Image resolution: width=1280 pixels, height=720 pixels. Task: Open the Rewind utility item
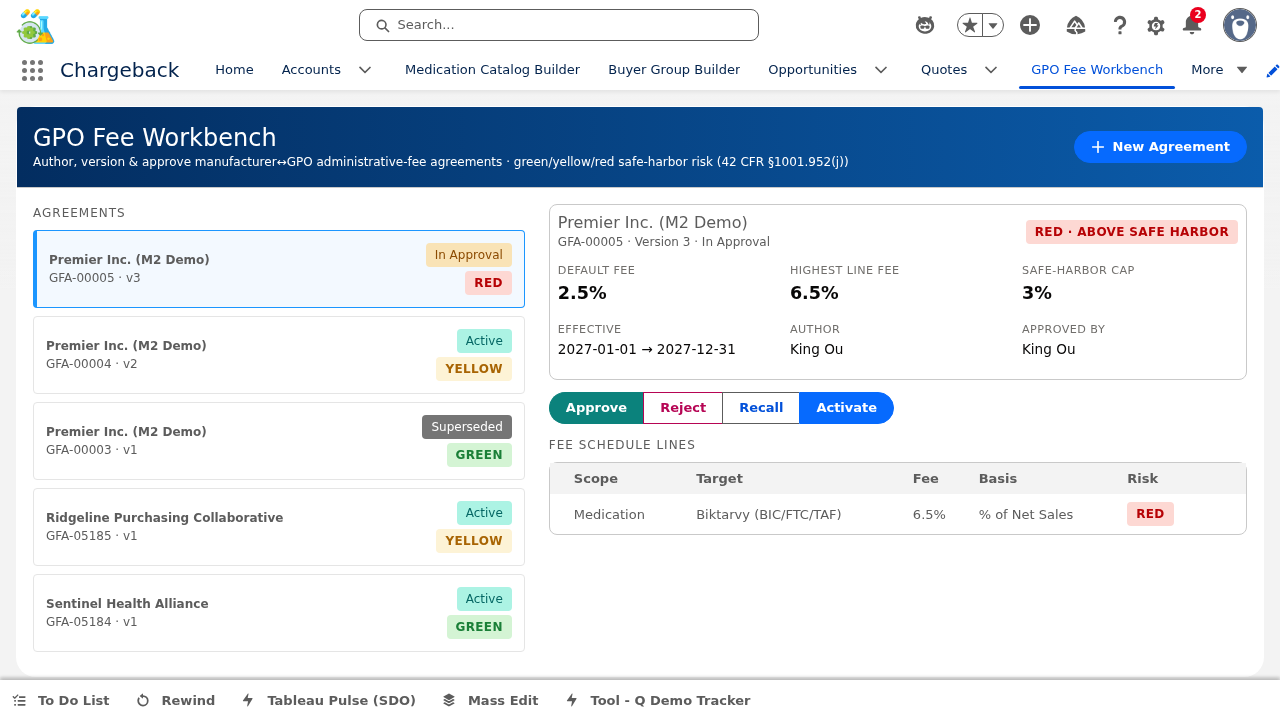pos(176,700)
